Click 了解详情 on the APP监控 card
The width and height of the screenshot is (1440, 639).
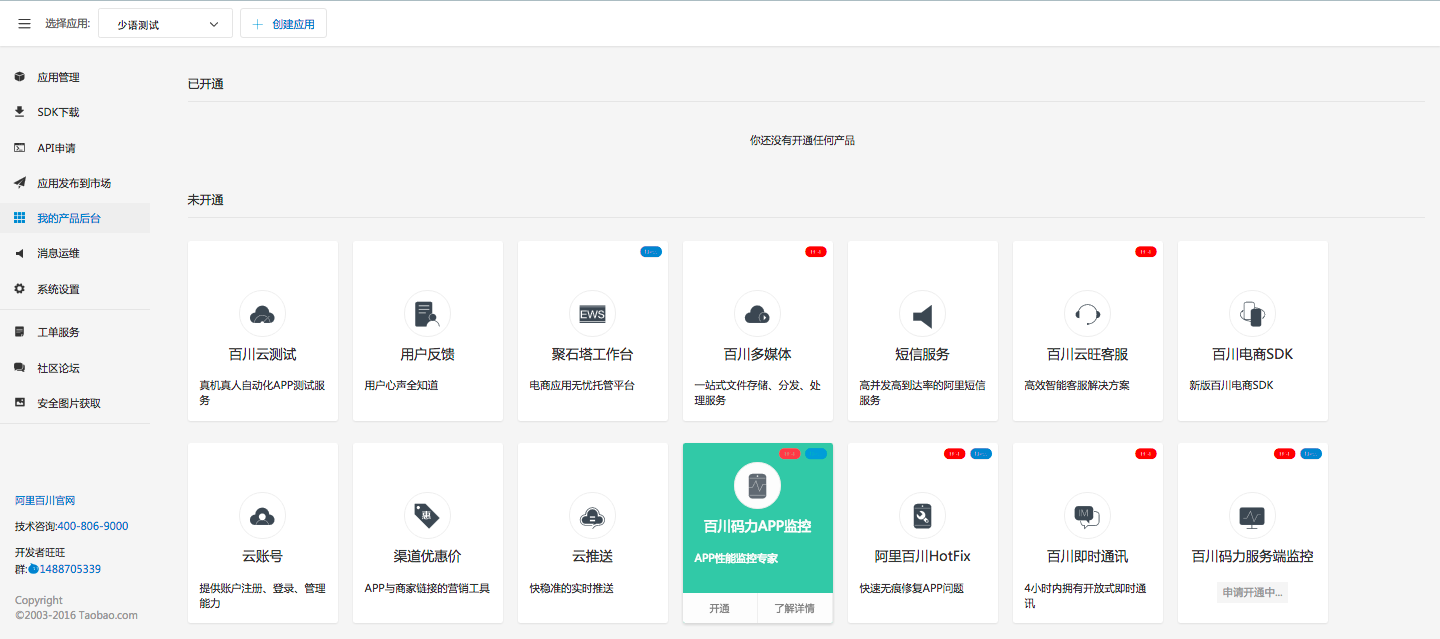pyautogui.click(x=795, y=608)
